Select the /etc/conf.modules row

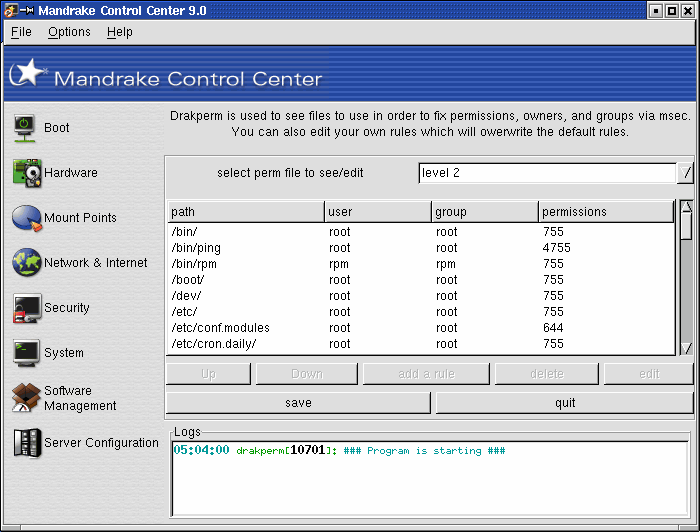coord(421,328)
